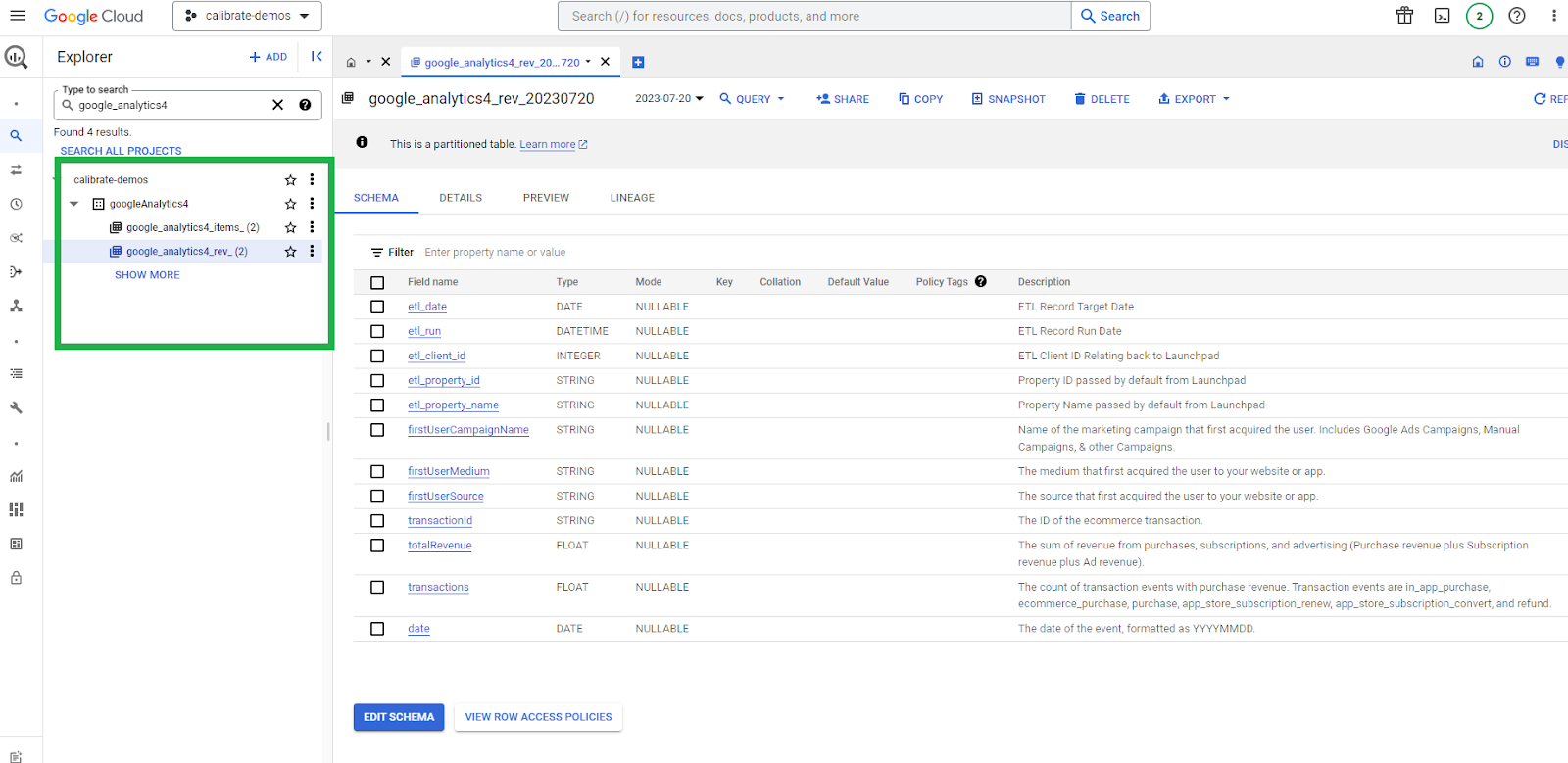Screen dimensions: 1568x763
Task: Click SEARCH ALL PROJECTS link
Action: click(122, 151)
